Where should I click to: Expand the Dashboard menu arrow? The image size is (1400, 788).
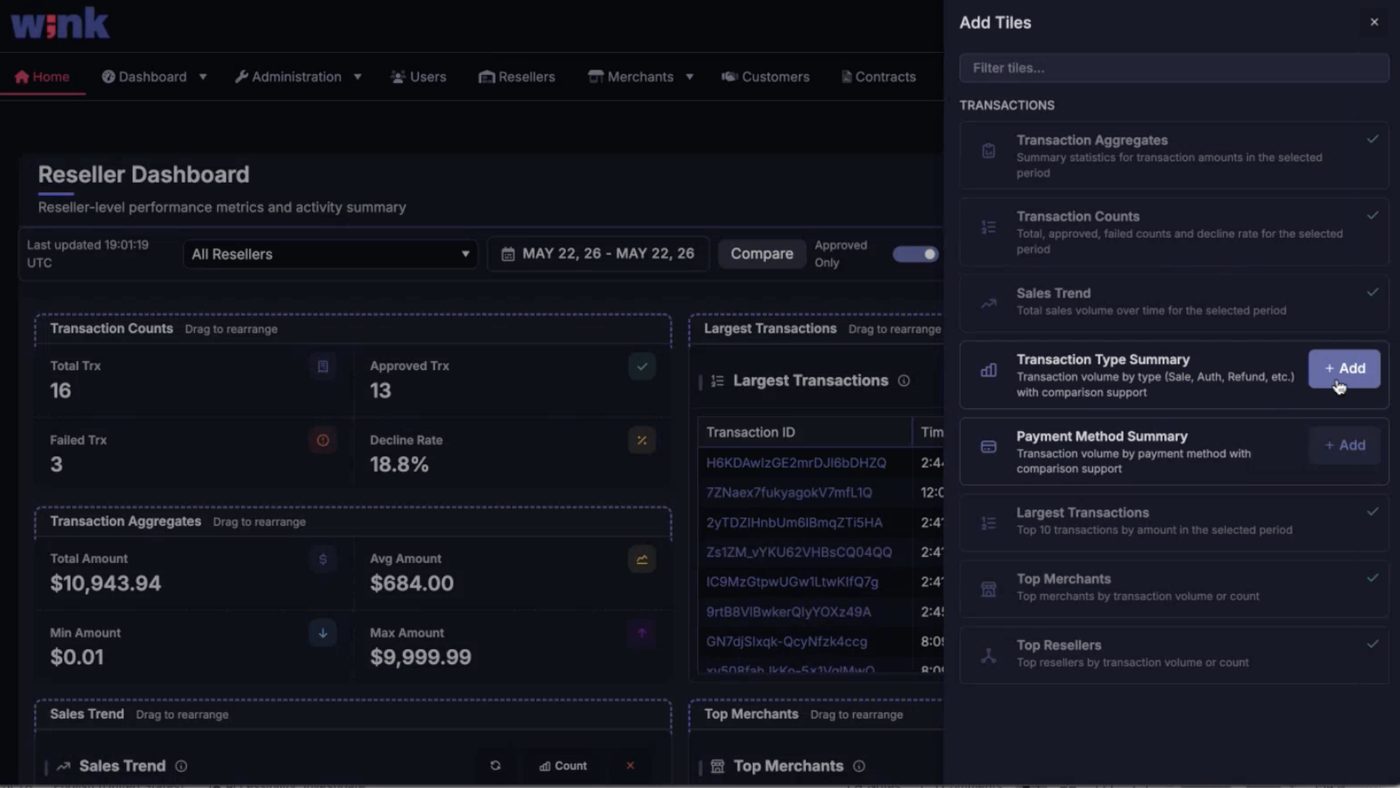coord(203,77)
